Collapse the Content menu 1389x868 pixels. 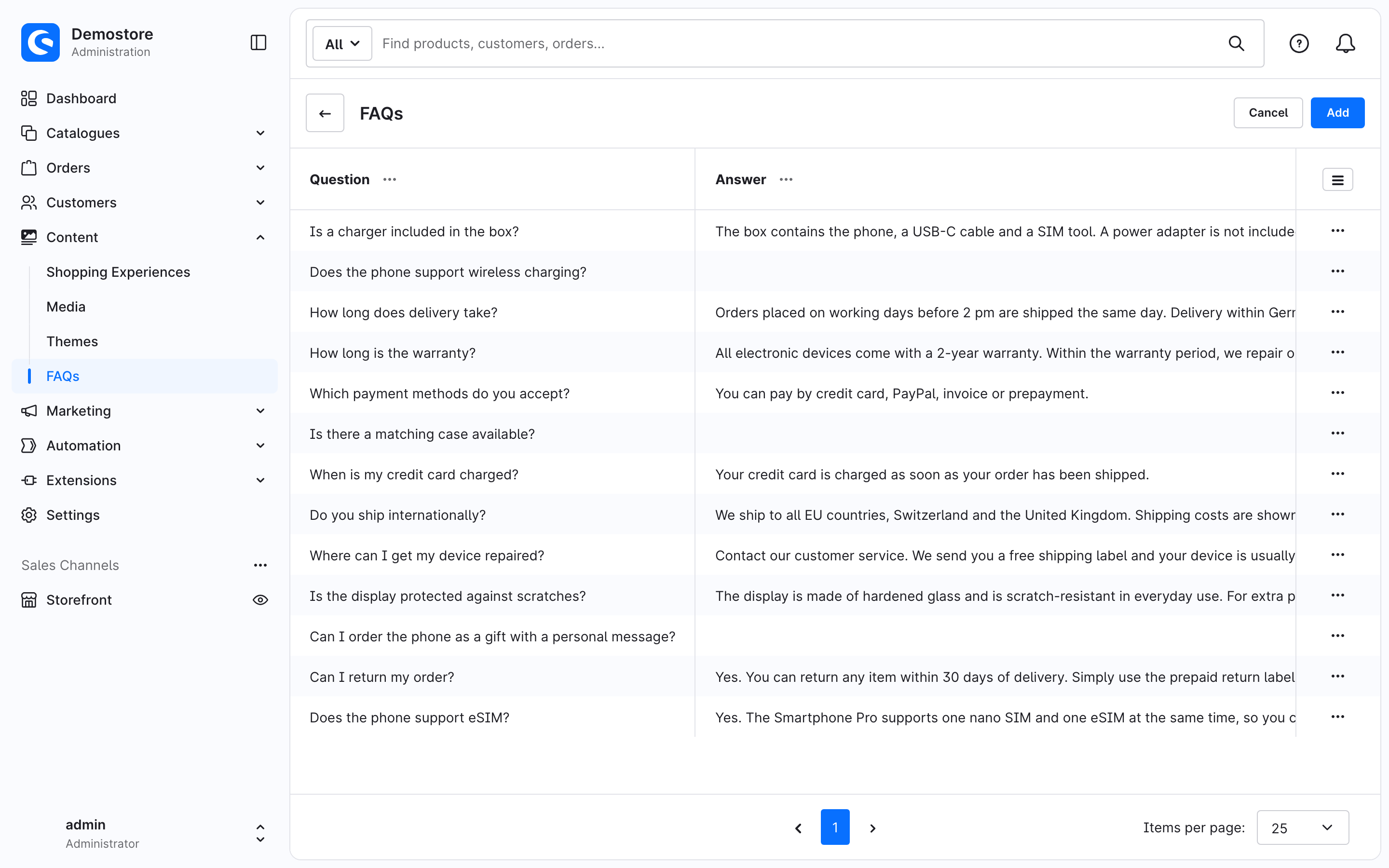coord(145,237)
